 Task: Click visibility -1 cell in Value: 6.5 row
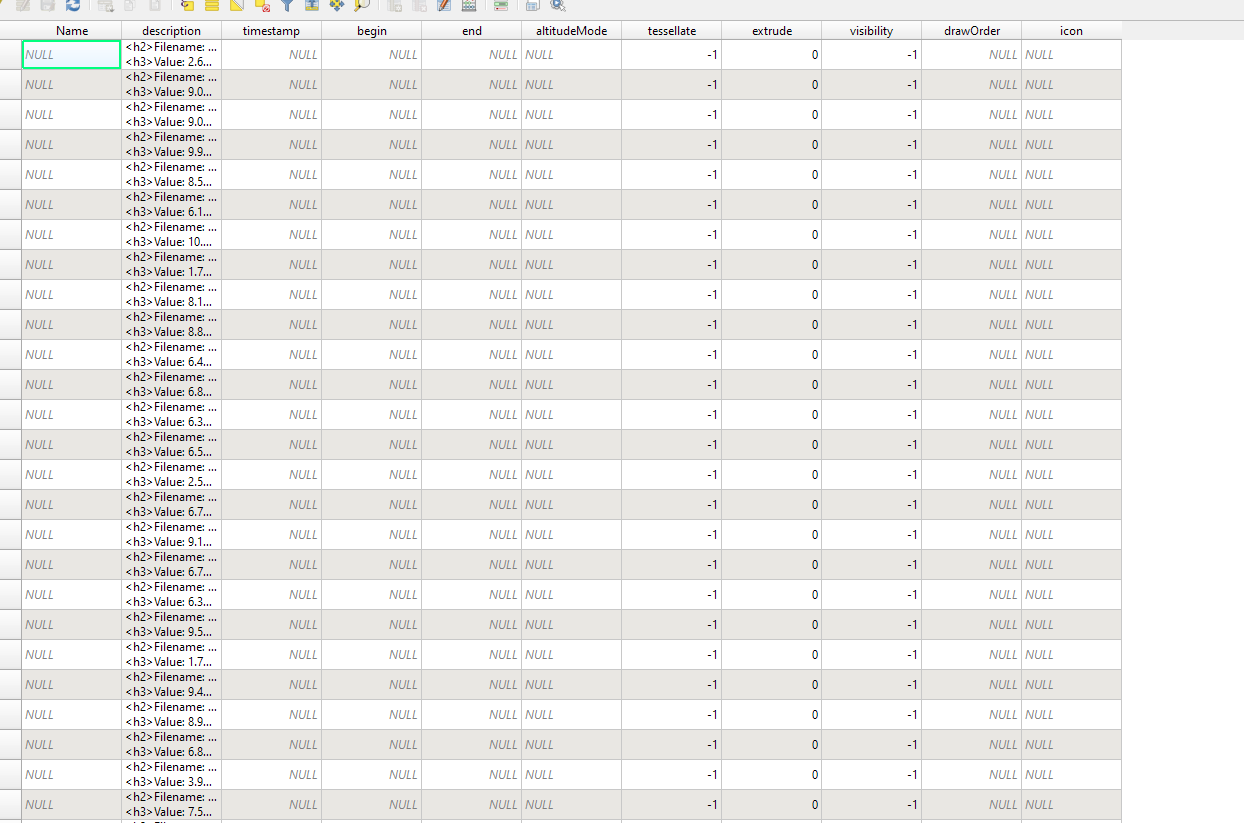pos(872,444)
